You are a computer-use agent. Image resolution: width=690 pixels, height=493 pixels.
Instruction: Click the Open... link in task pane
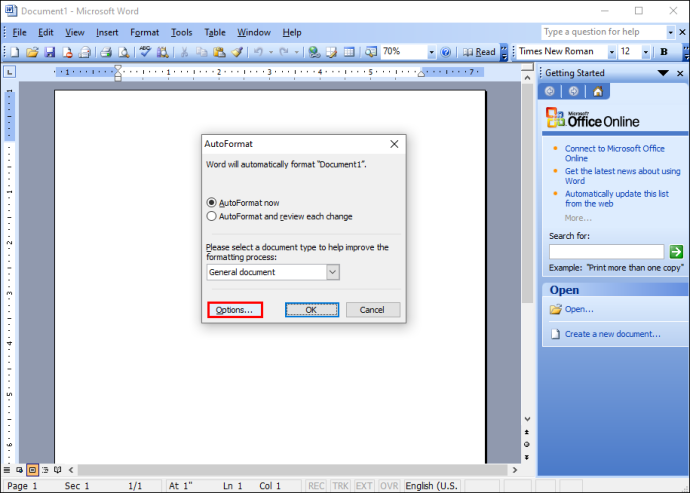click(x=579, y=309)
